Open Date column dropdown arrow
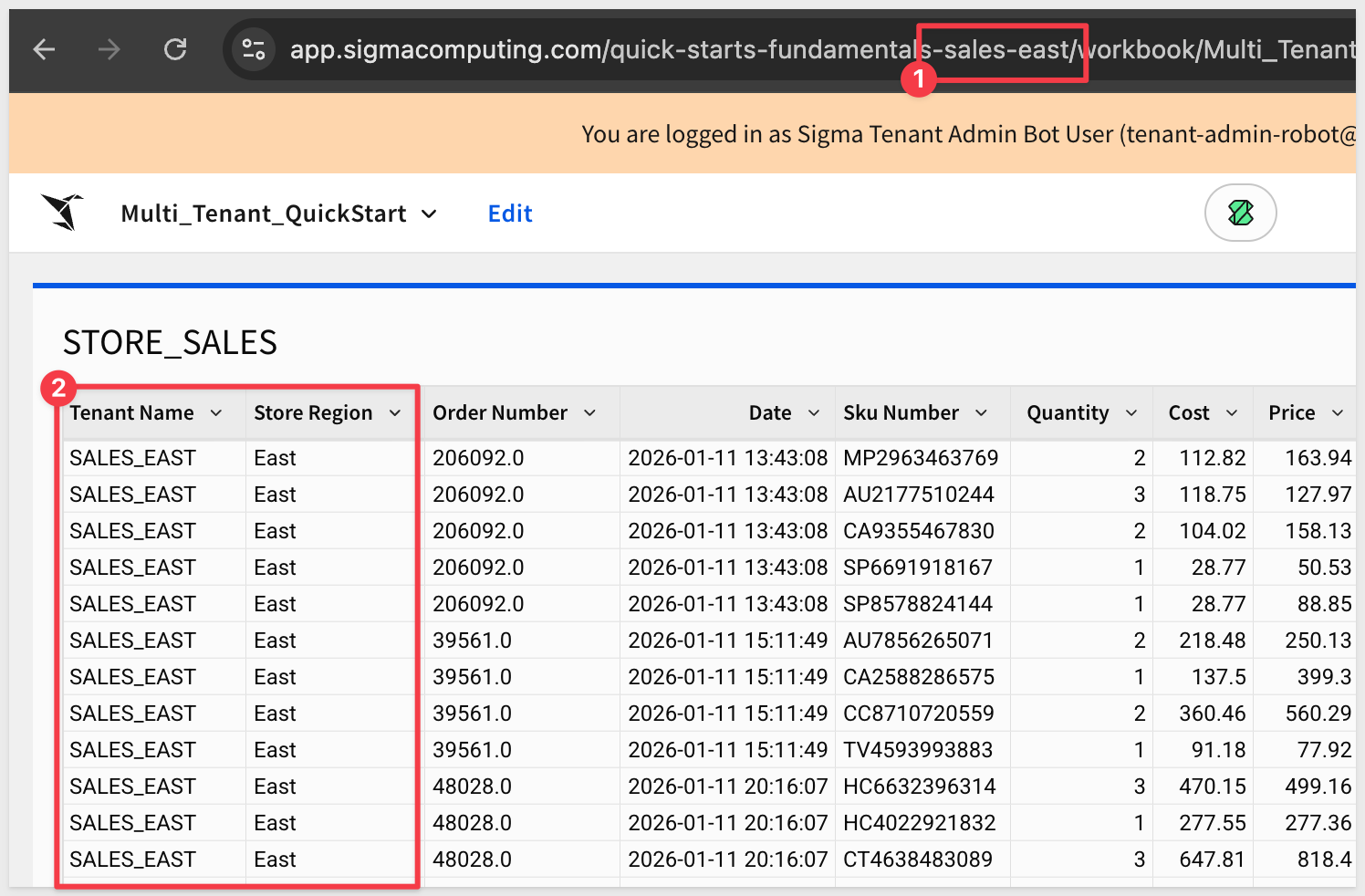Image resolution: width=1365 pixels, height=896 pixels. (x=814, y=413)
